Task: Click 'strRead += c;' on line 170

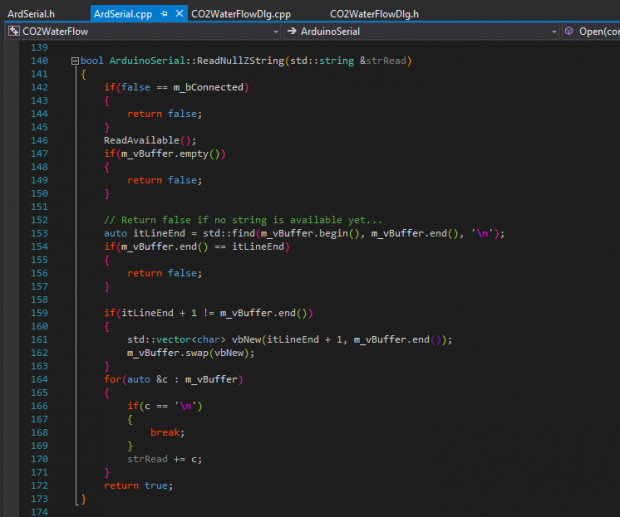Action: tap(164, 459)
